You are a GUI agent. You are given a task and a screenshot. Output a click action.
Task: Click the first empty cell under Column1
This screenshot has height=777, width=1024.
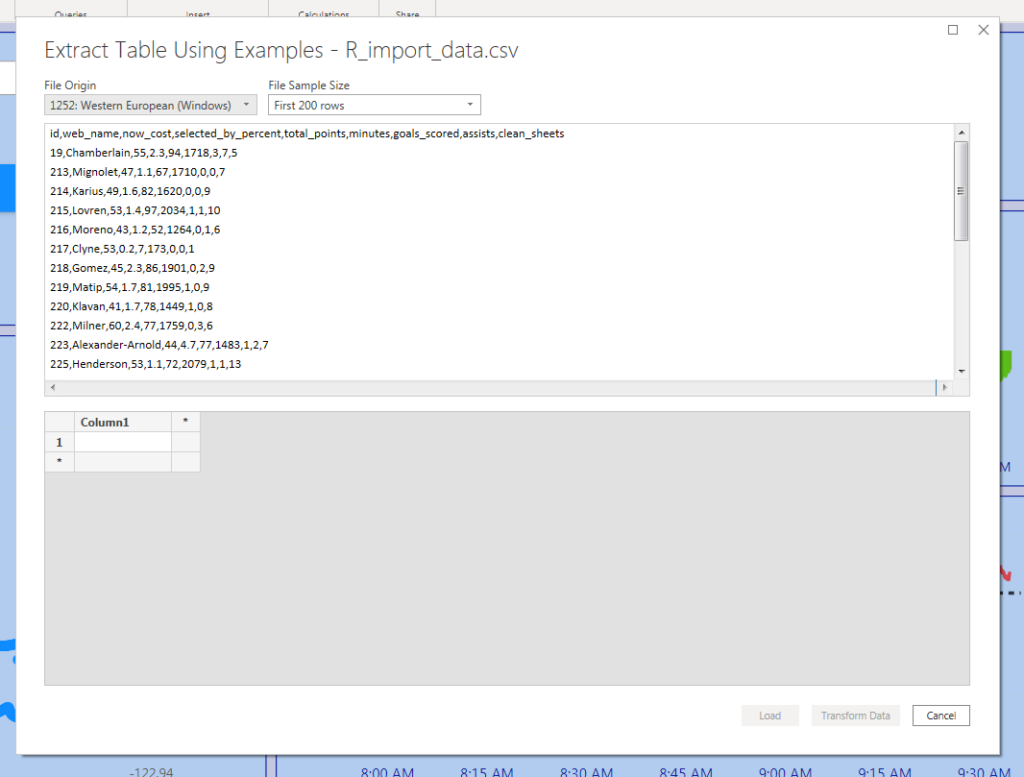(123, 442)
